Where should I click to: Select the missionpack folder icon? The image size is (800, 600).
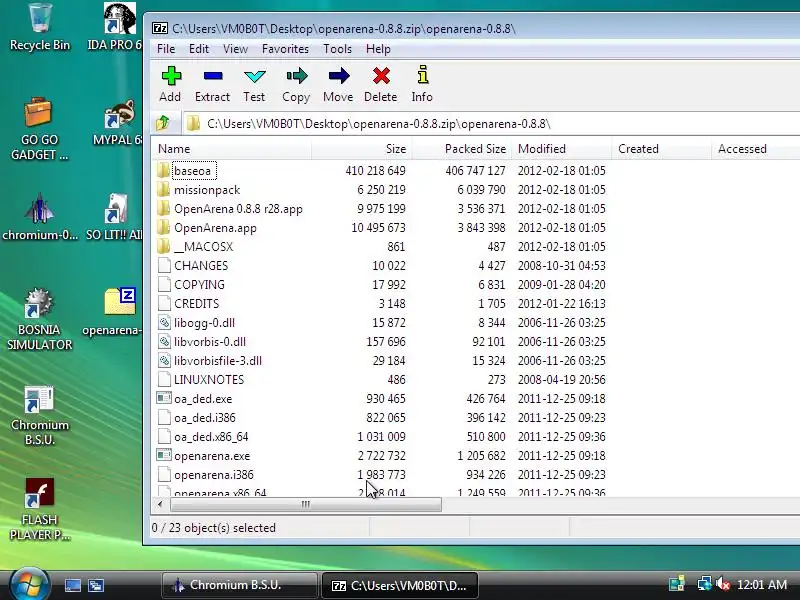(163, 190)
